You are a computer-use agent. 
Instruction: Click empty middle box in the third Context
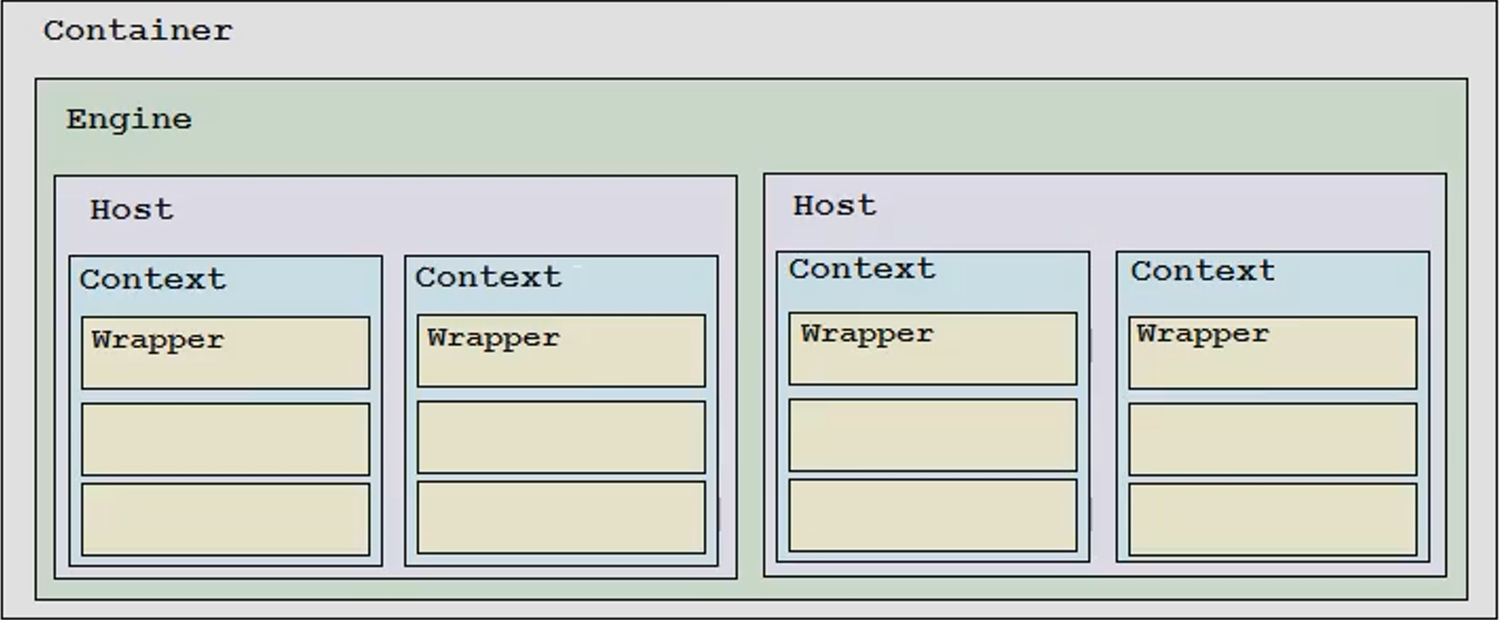[933, 435]
